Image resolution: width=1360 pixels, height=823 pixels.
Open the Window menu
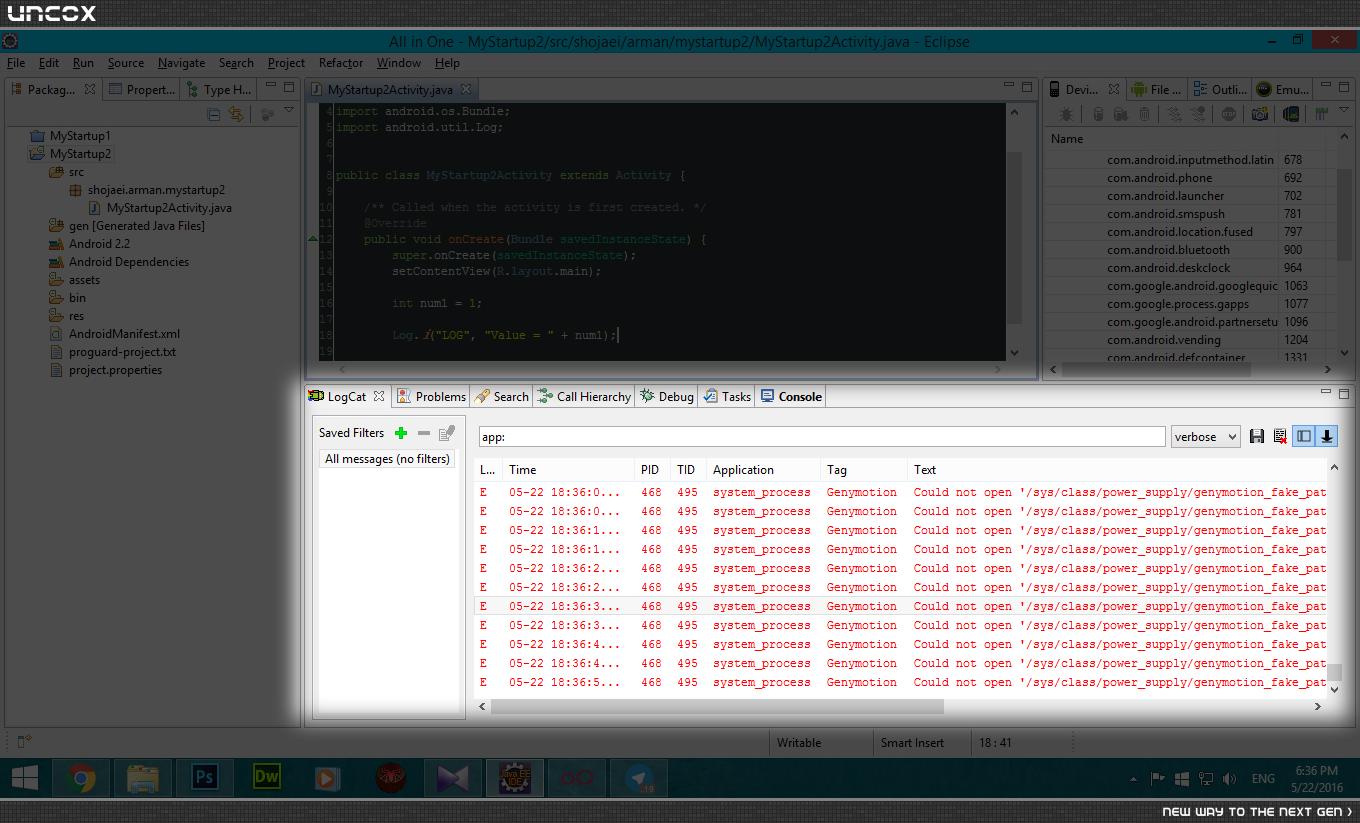point(398,63)
